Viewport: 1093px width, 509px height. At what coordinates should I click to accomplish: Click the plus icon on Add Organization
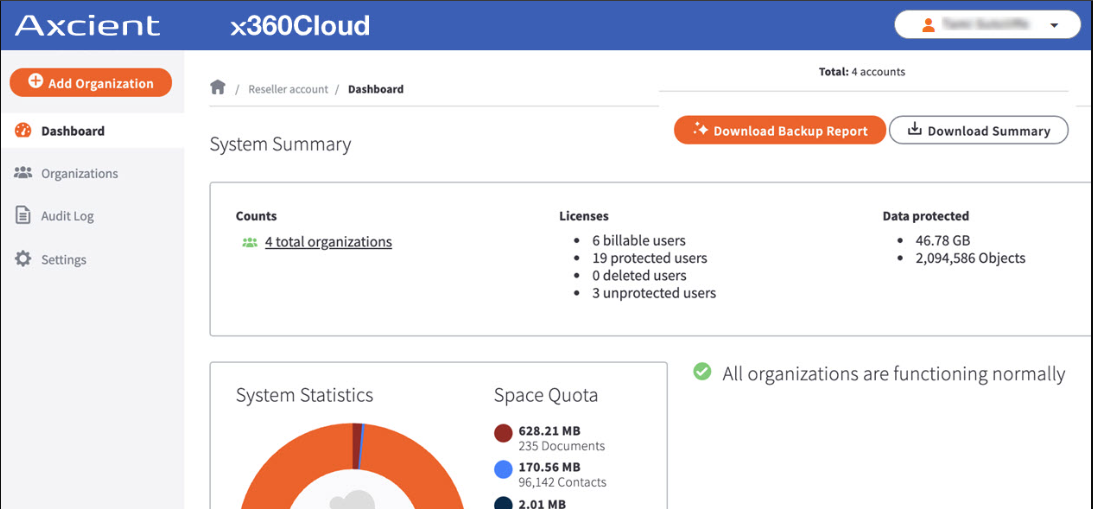35,82
